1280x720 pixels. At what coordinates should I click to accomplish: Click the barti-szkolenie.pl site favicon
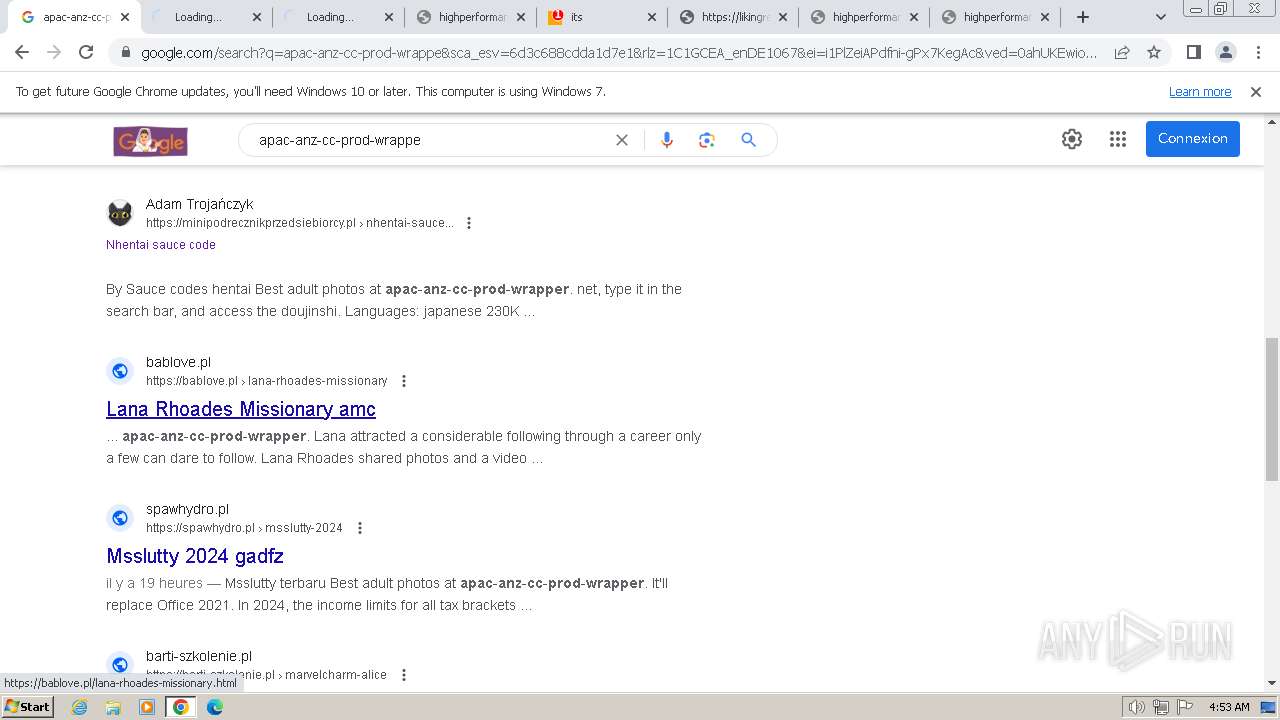pyautogui.click(x=120, y=664)
